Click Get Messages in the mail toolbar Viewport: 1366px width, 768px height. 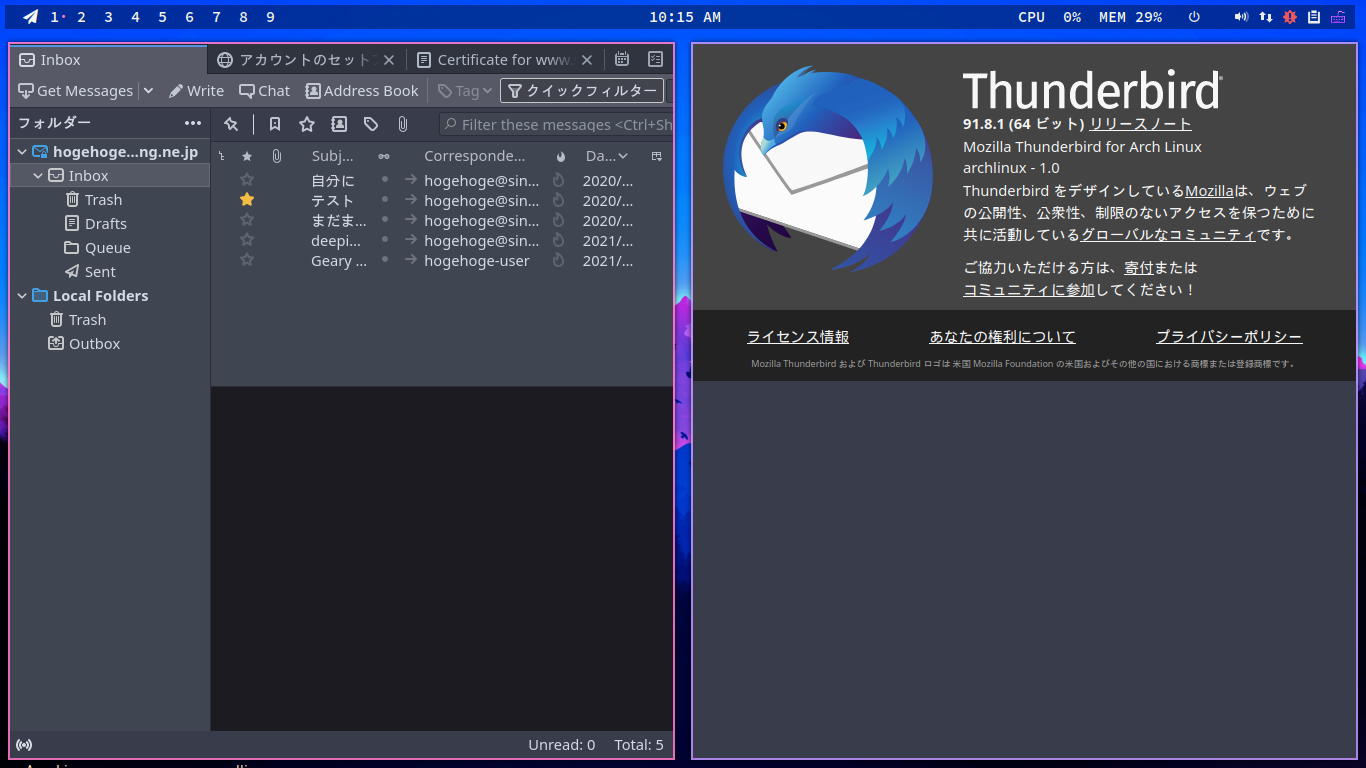tap(75, 91)
